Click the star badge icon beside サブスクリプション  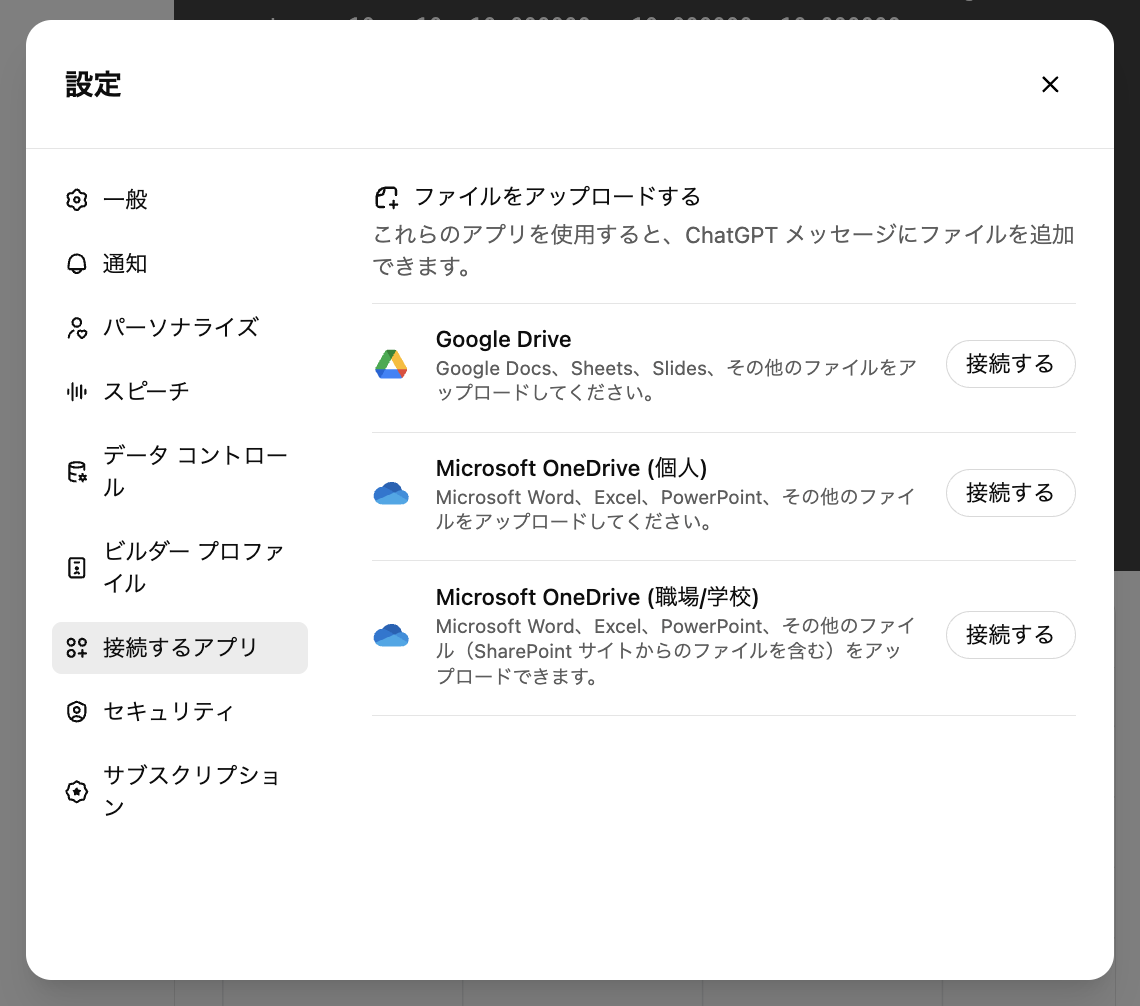(76, 792)
